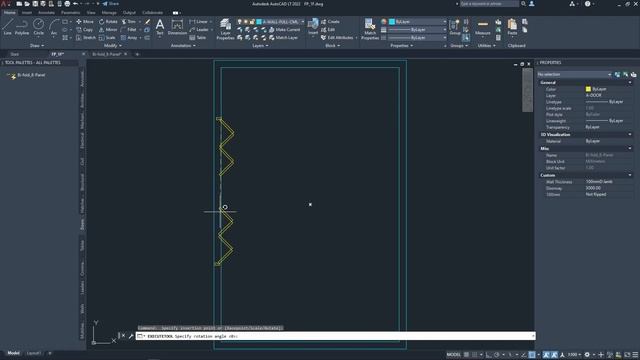Toggle ortho mode in status bar

(488, 355)
